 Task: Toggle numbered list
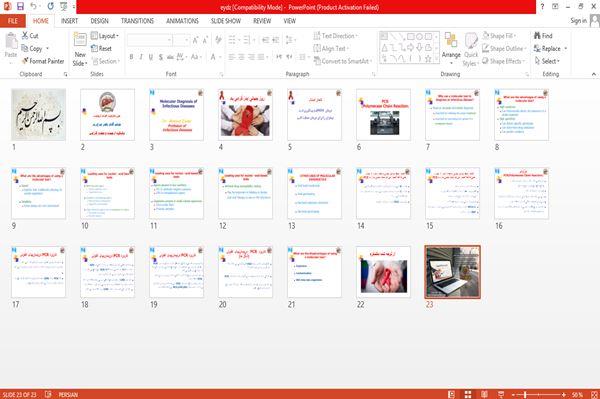click(246, 40)
